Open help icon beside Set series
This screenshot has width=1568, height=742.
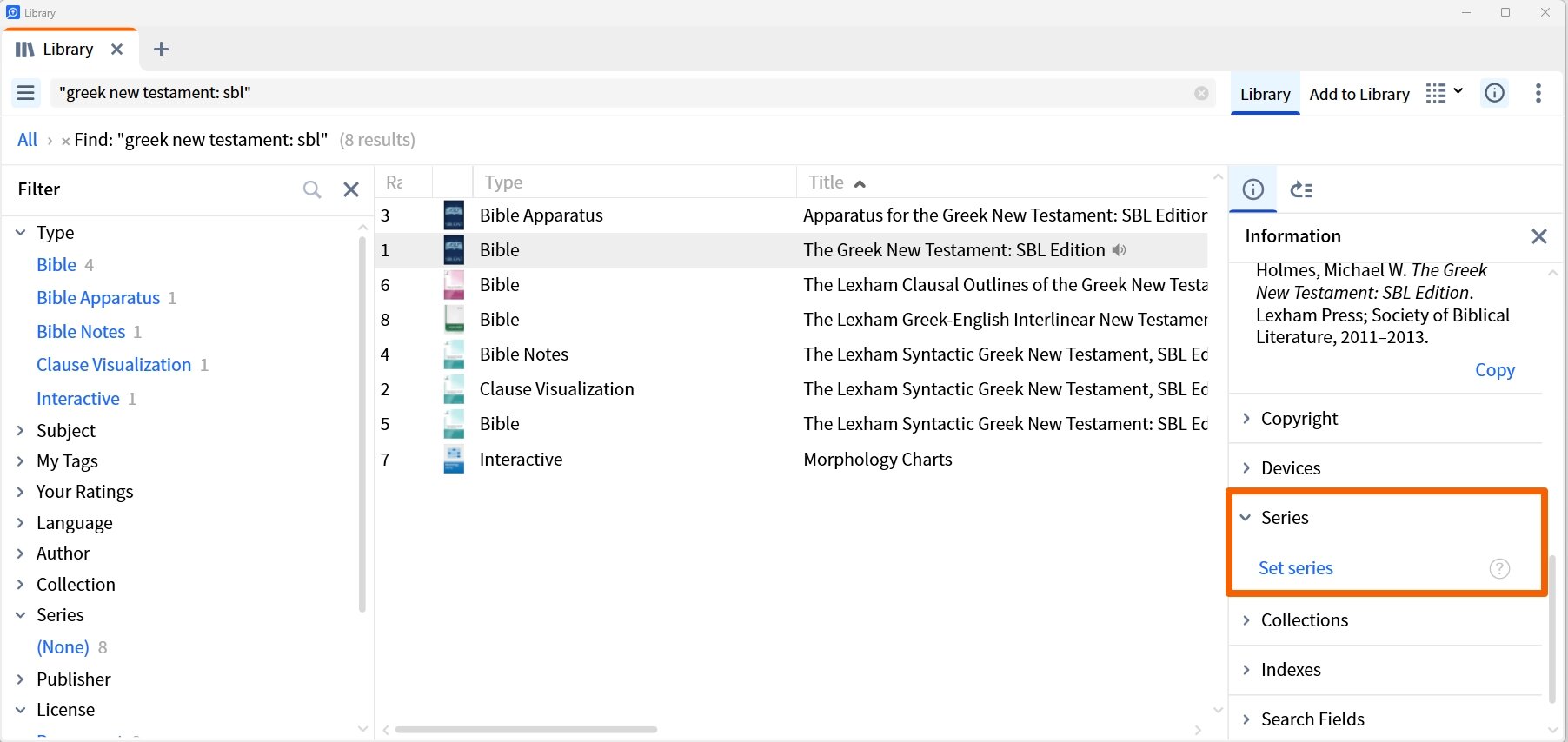click(x=1500, y=568)
